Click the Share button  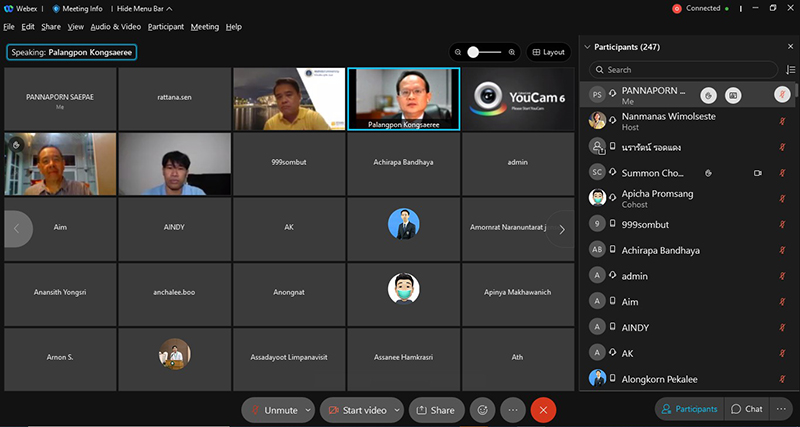coord(434,410)
